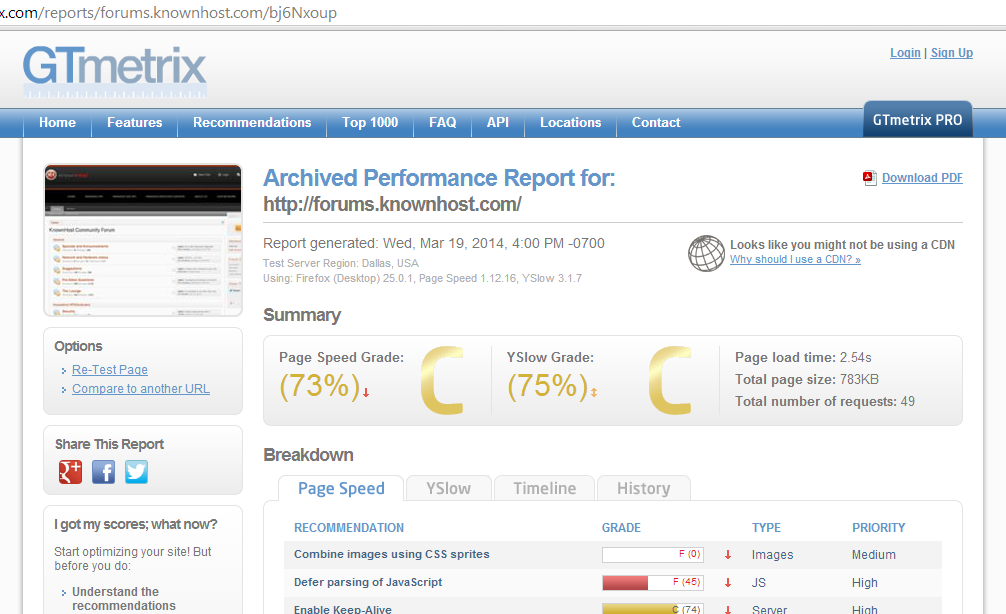Screen dimensions: 1006x614
Task: Select the Page Speed tab
Action: (341, 488)
